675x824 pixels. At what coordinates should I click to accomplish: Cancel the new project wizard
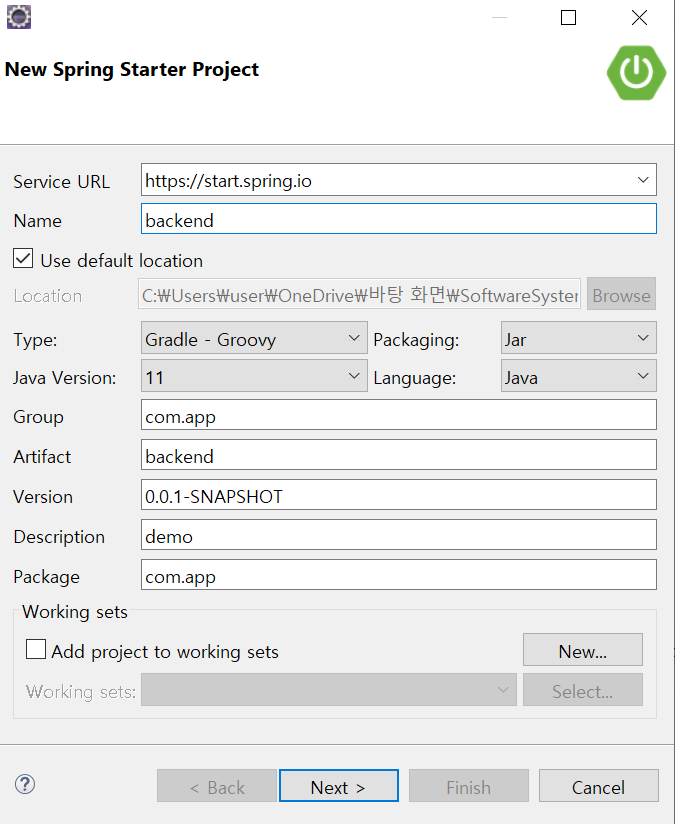tap(598, 785)
